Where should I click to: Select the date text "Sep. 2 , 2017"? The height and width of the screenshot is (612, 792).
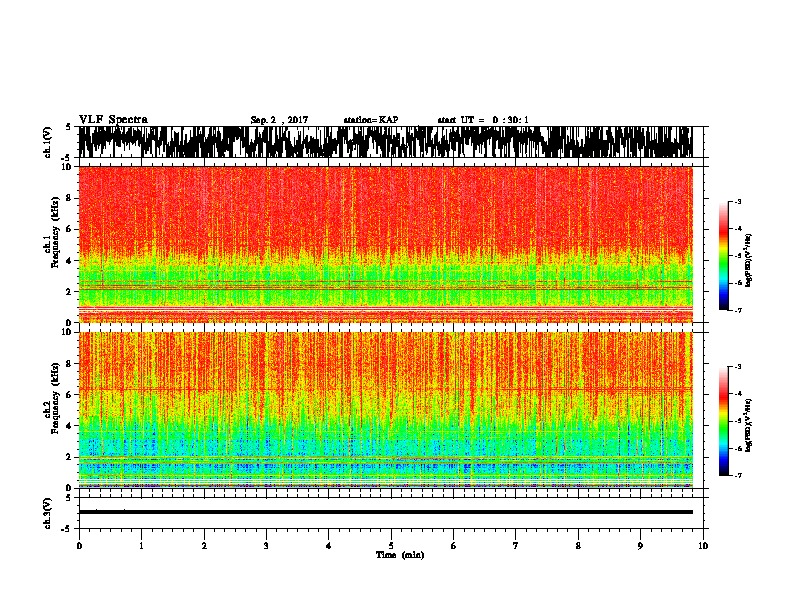click(279, 120)
